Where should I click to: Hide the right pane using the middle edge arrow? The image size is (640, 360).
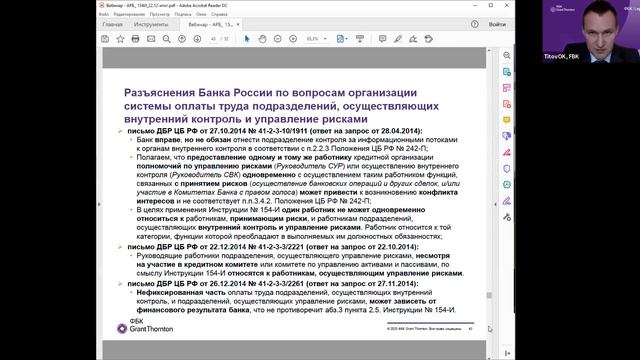click(496, 204)
